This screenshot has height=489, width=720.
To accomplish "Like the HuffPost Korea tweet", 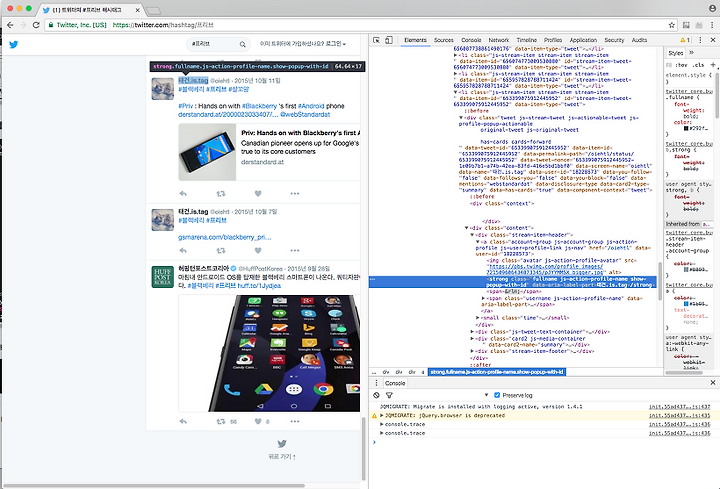I will click(258, 421).
